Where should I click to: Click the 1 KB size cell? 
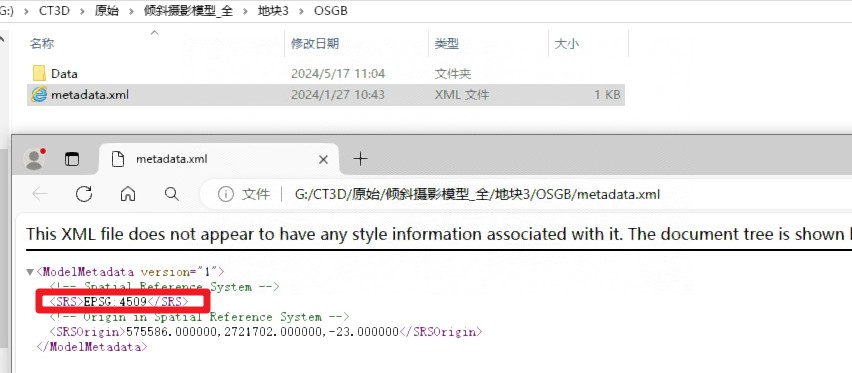[607, 95]
